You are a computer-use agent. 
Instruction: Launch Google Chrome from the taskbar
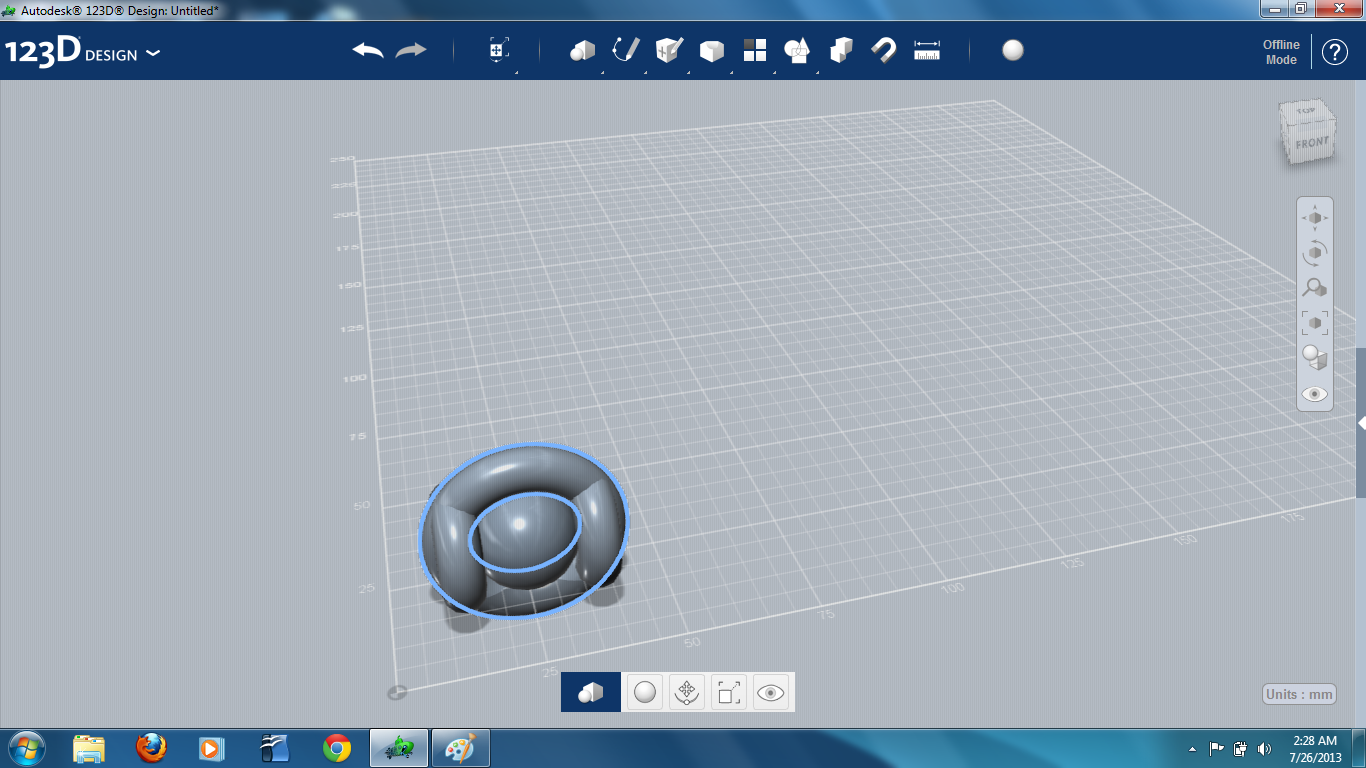pos(337,748)
